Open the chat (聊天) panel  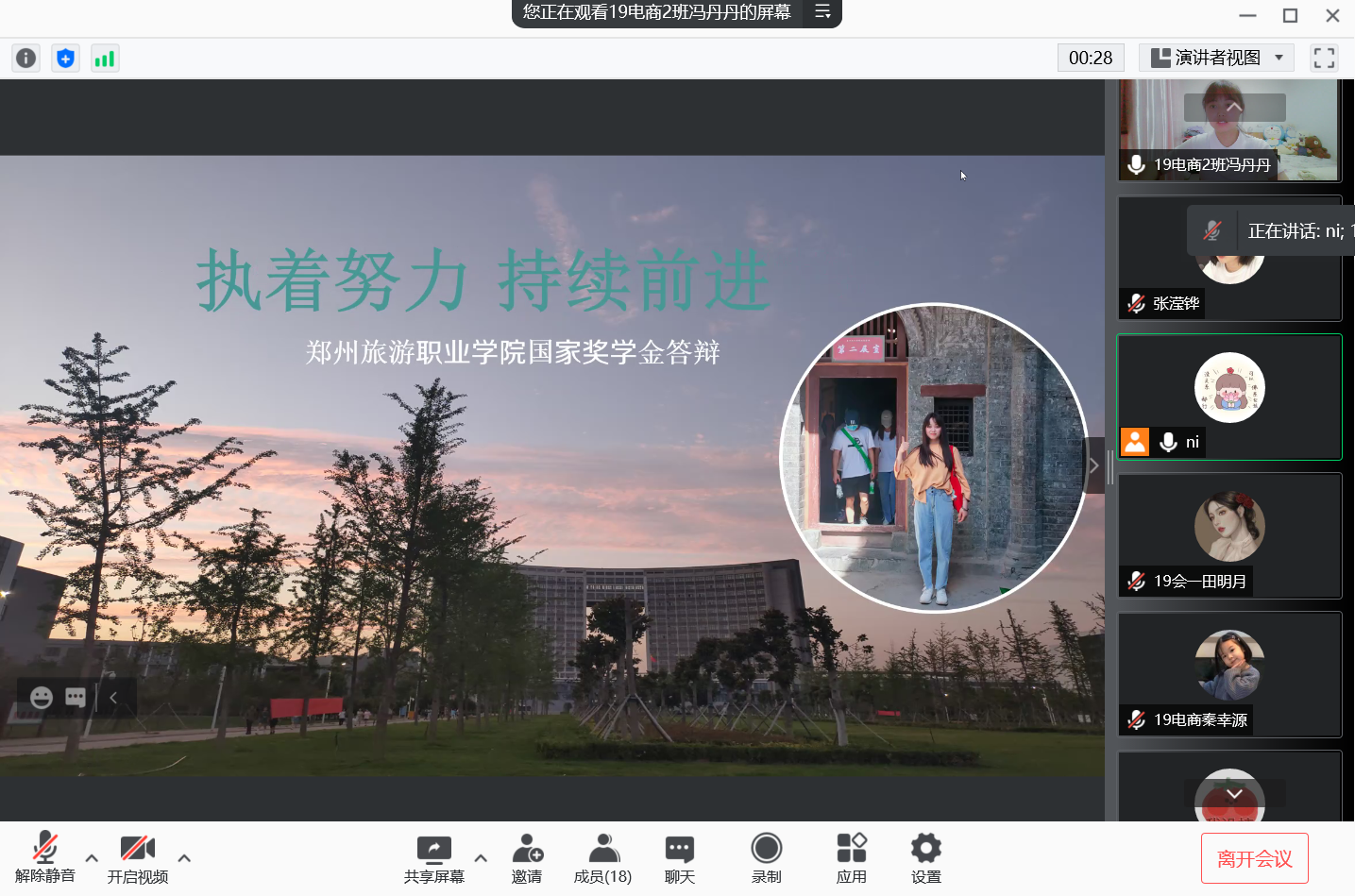pyautogui.click(x=679, y=858)
